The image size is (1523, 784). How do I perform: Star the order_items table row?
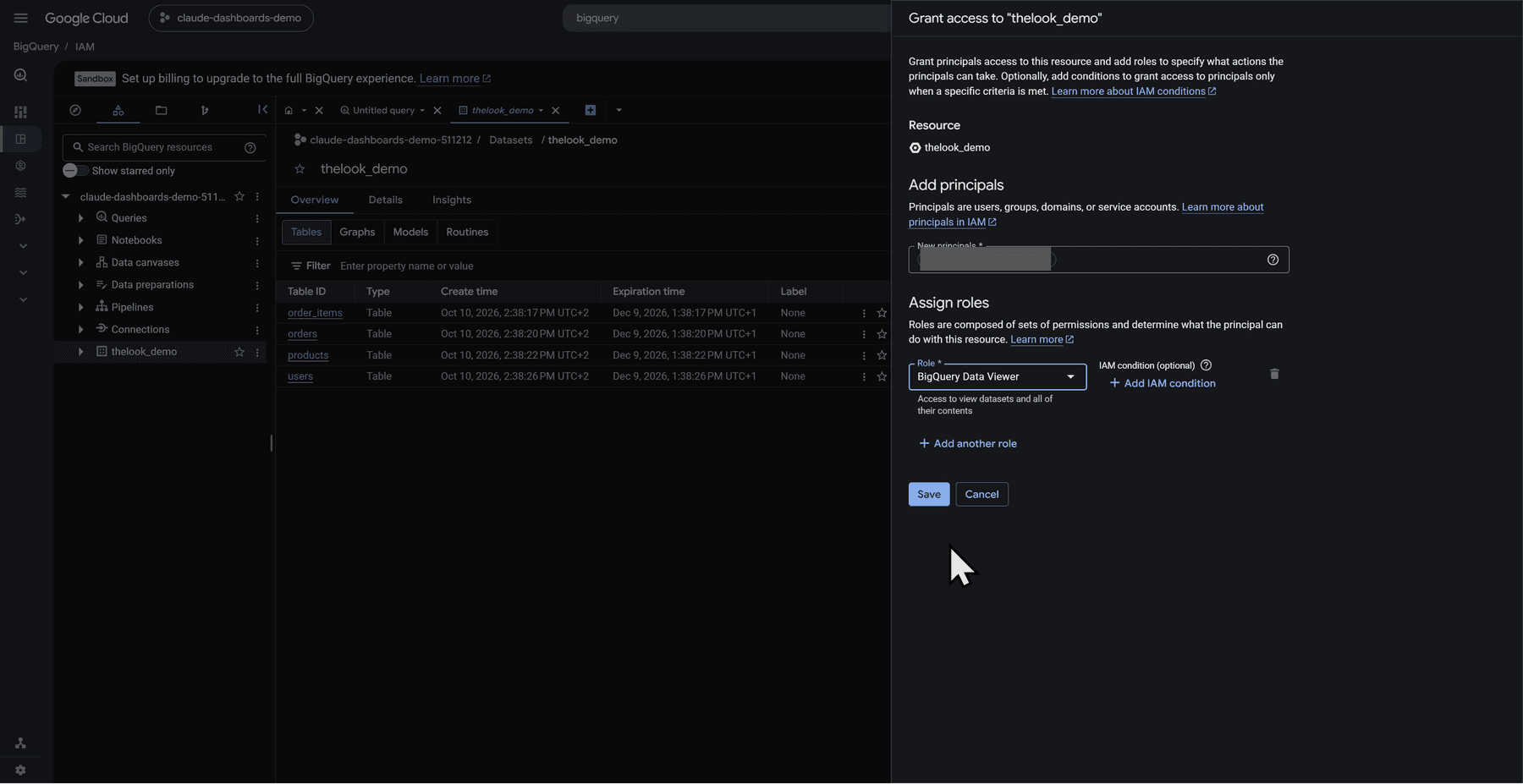[x=882, y=313]
